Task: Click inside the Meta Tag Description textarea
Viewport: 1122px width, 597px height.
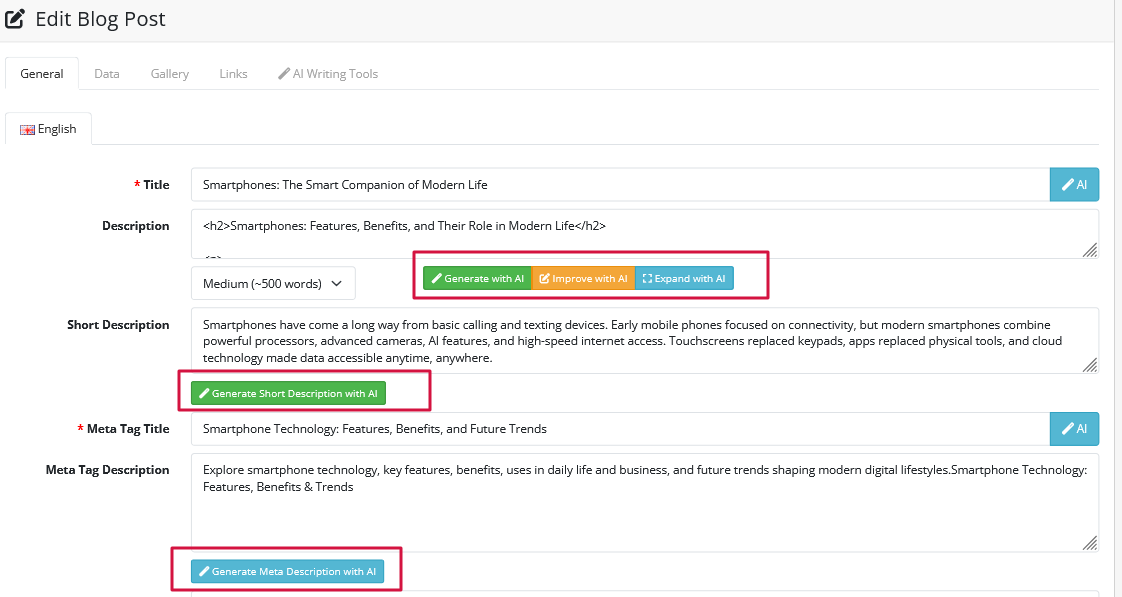Action: point(644,503)
